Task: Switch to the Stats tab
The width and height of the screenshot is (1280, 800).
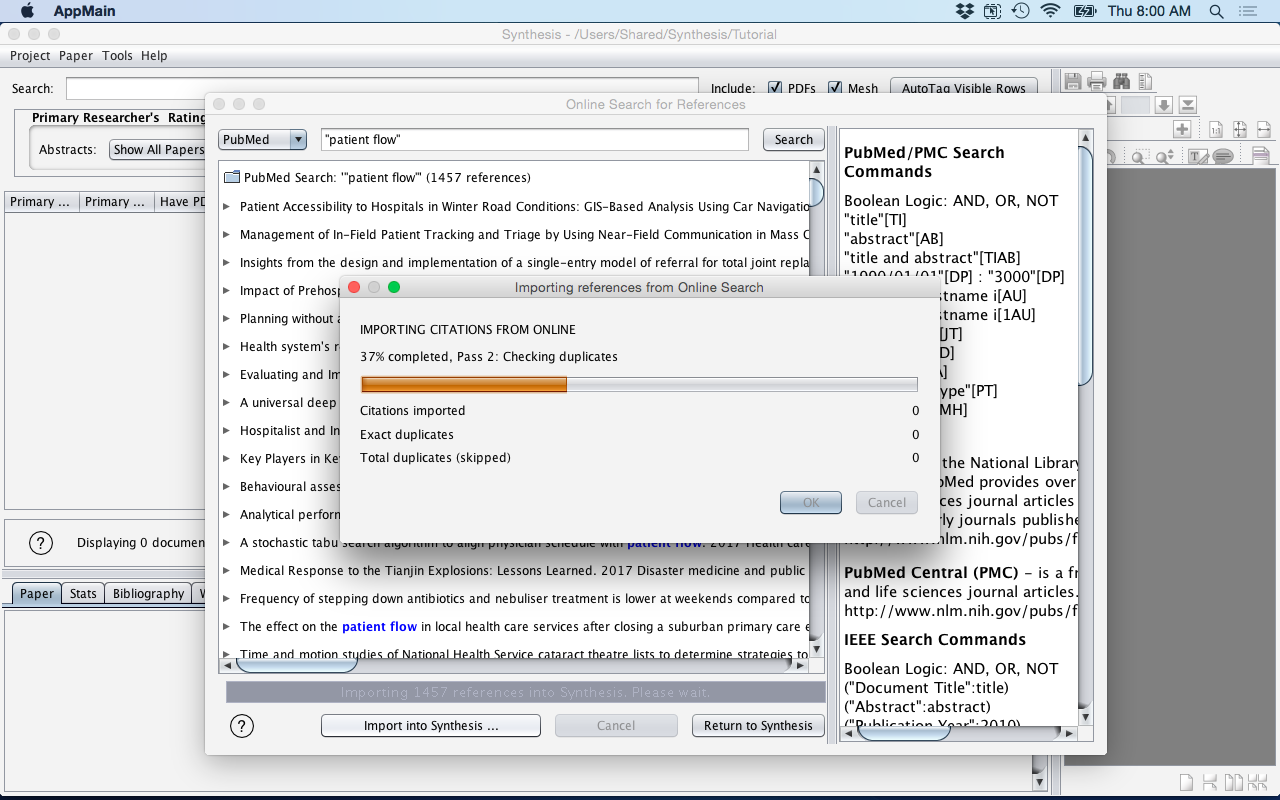Action: coord(83,594)
